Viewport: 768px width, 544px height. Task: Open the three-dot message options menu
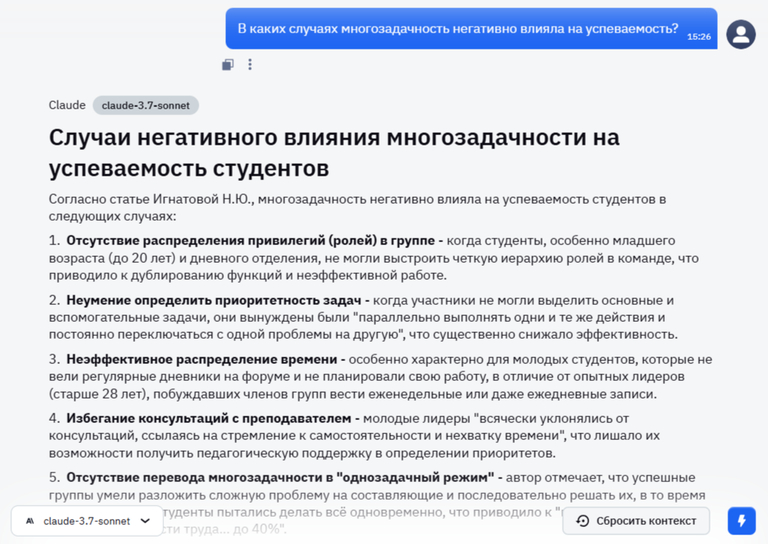(250, 65)
